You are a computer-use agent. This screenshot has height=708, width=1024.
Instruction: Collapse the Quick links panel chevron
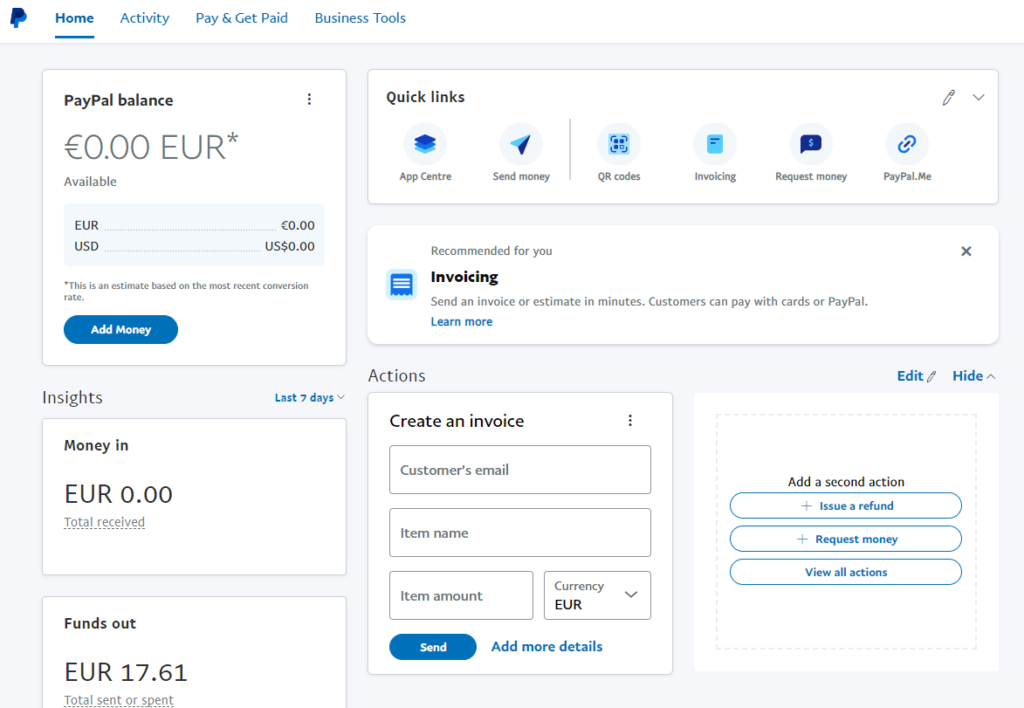pos(978,97)
